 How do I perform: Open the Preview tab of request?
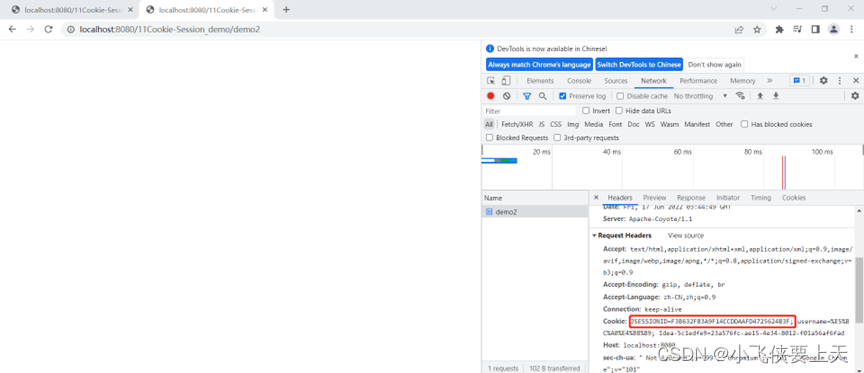pos(655,198)
